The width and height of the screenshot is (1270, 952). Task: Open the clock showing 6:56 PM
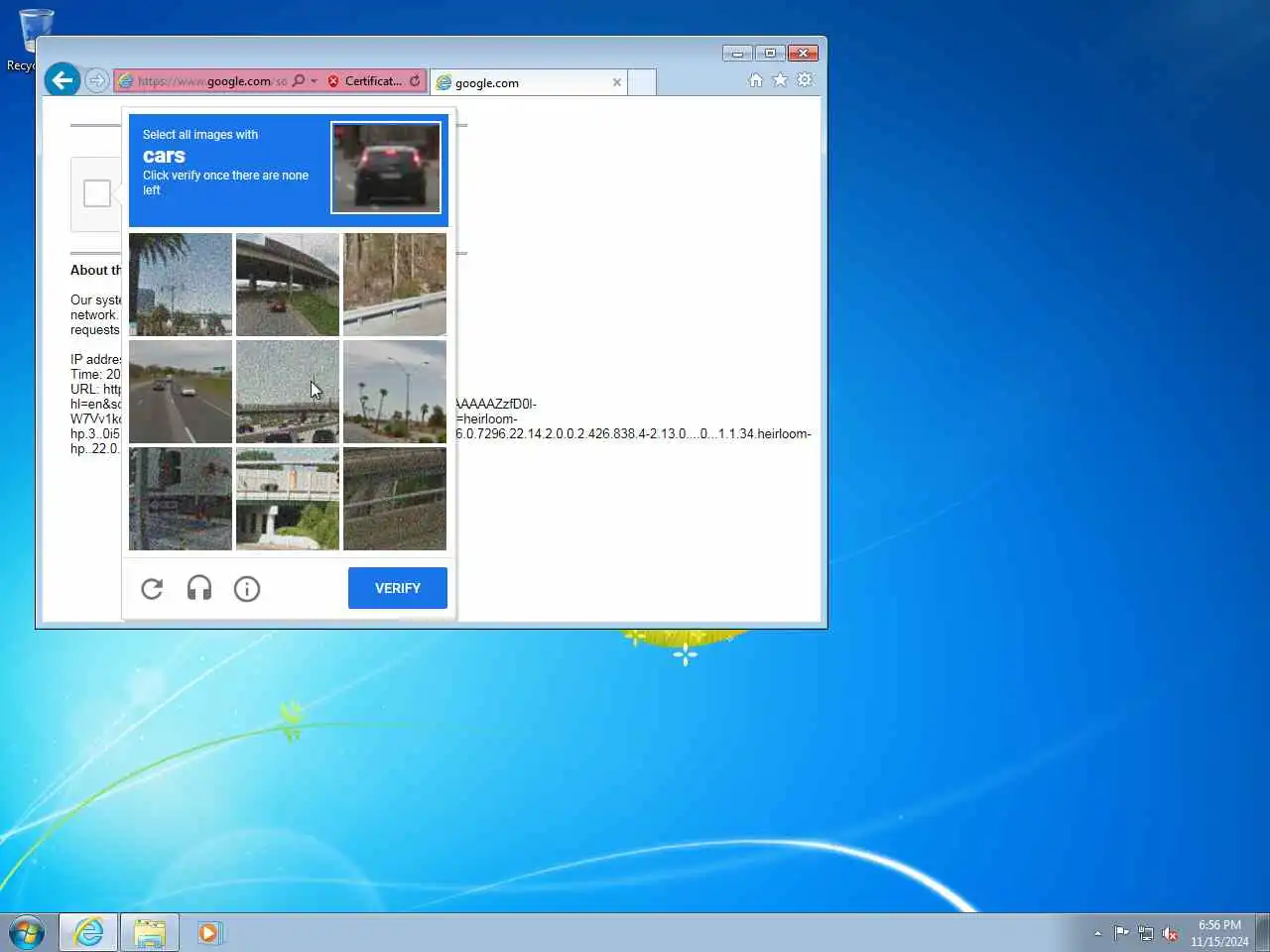tap(1219, 933)
